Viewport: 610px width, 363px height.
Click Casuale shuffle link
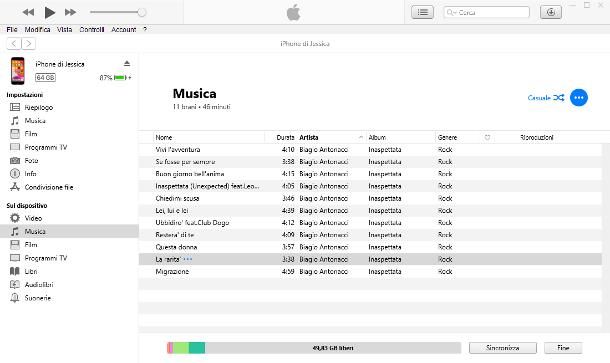(x=546, y=98)
